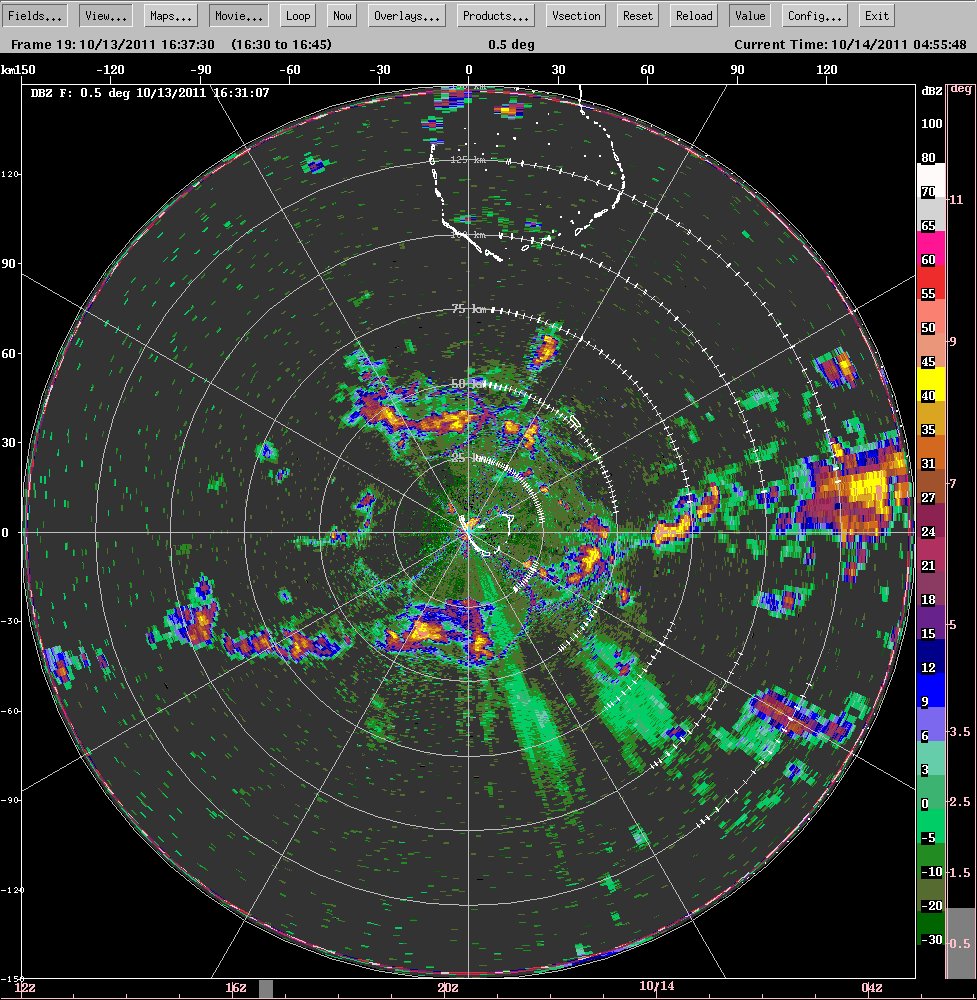Click the 20Z mark on the time axis
This screenshot has height=1000, width=977.
[x=448, y=988]
